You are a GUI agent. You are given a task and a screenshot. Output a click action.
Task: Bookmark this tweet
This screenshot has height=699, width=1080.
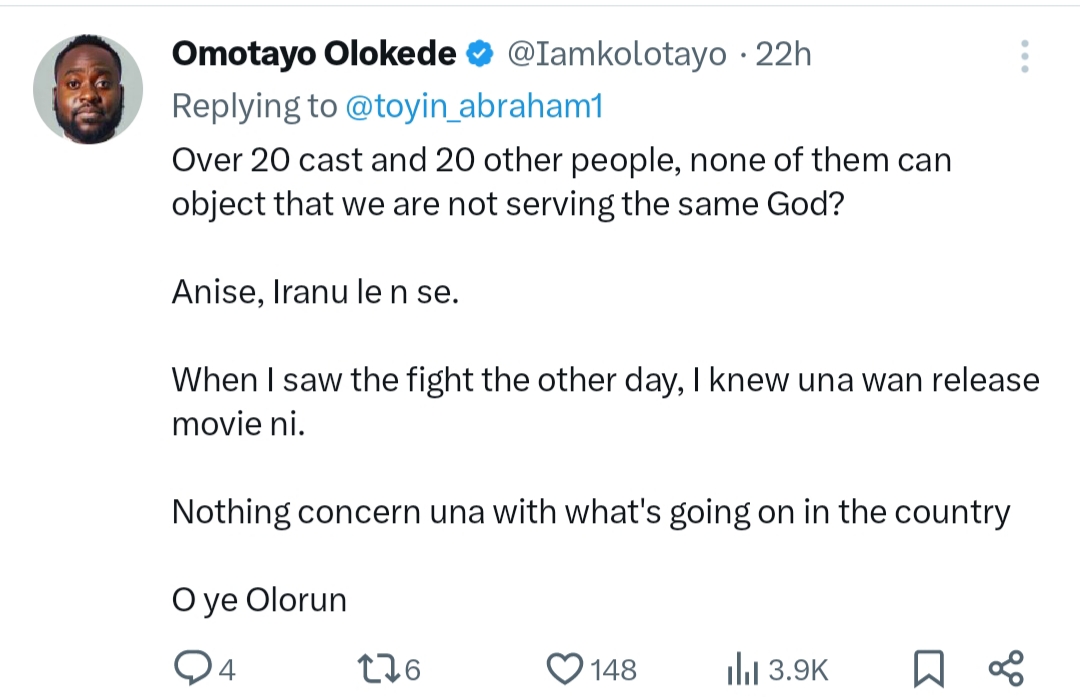coord(929,668)
